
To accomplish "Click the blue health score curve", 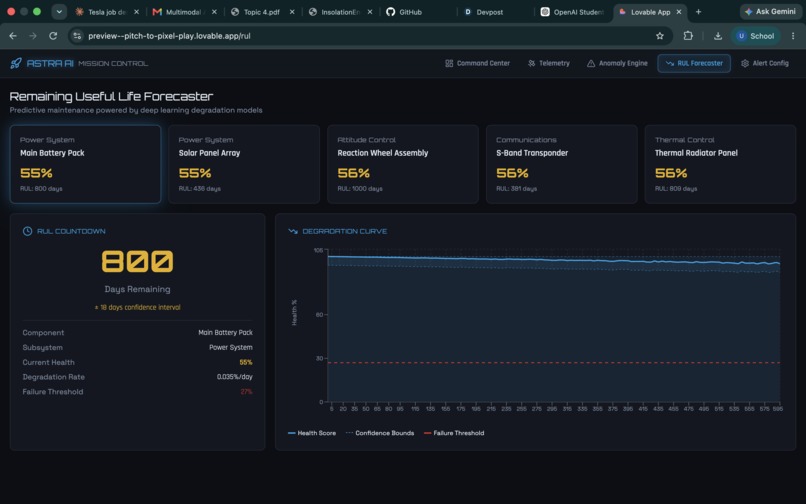I will coord(554,260).
